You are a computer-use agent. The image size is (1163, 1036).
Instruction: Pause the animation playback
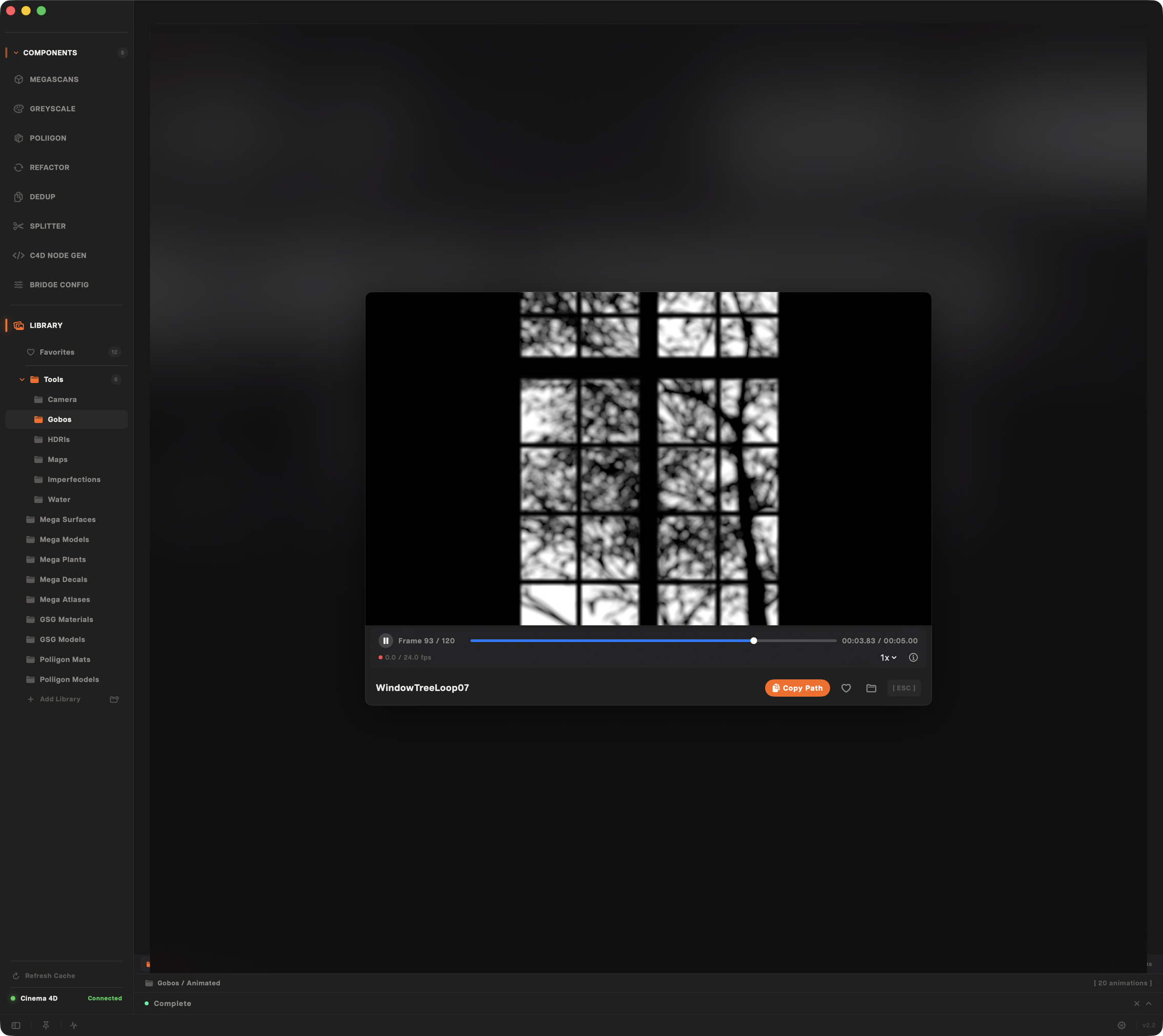(386, 641)
